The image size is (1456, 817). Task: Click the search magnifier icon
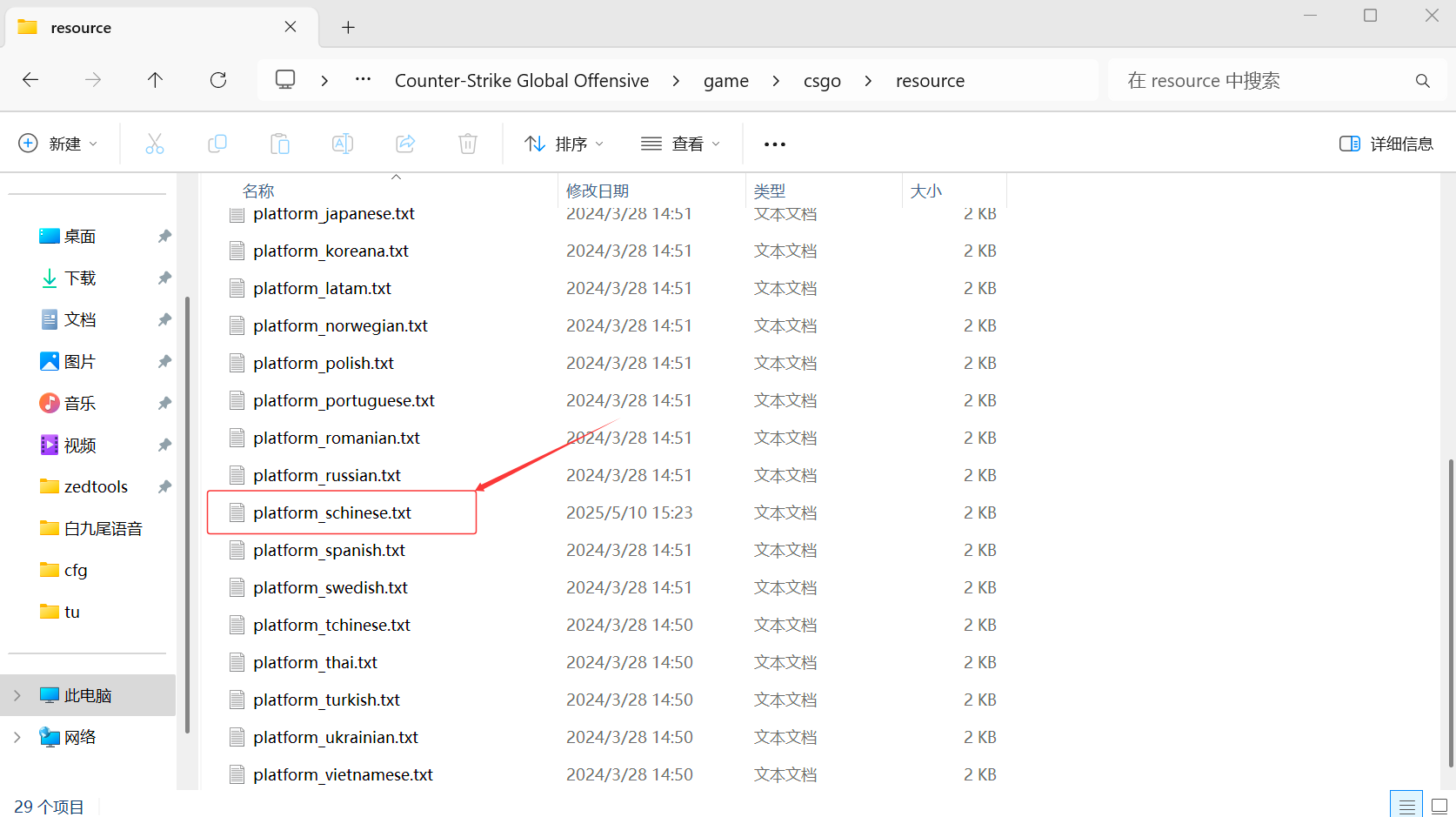1423,81
